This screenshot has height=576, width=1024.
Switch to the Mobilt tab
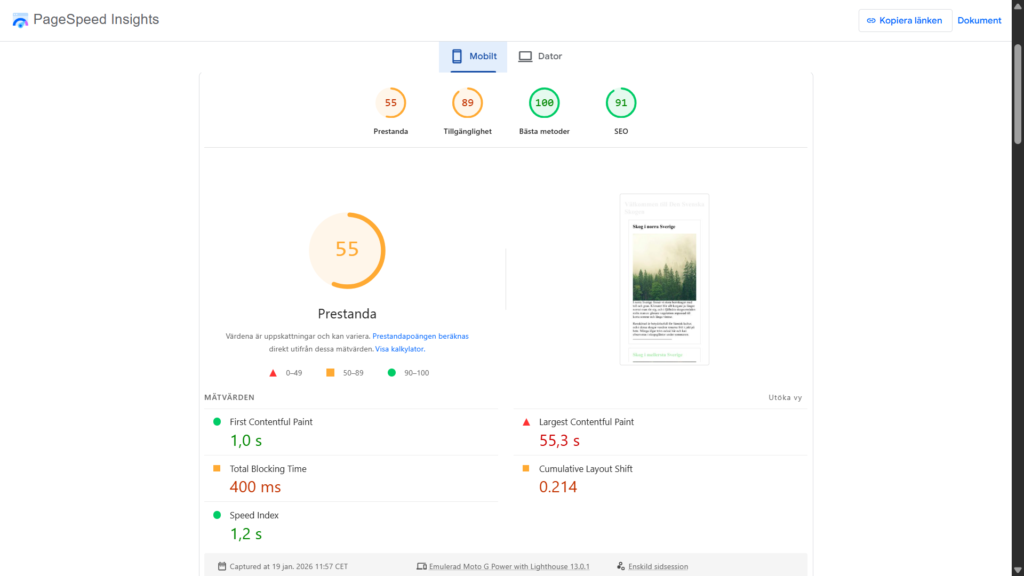(x=473, y=57)
